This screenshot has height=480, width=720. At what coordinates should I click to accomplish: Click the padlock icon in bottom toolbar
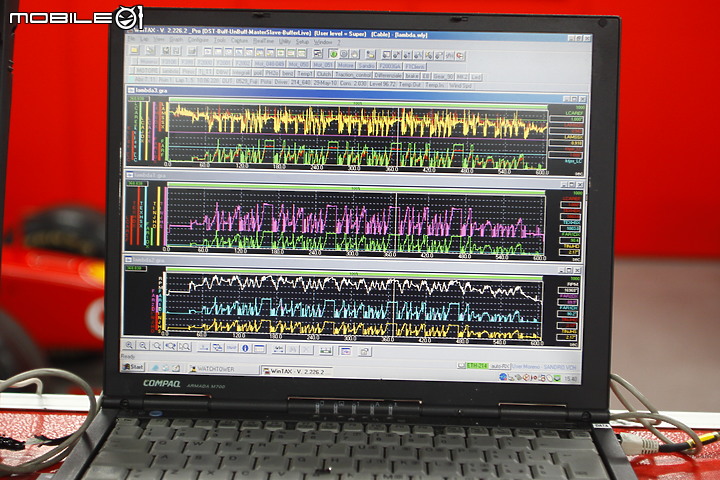[365, 351]
